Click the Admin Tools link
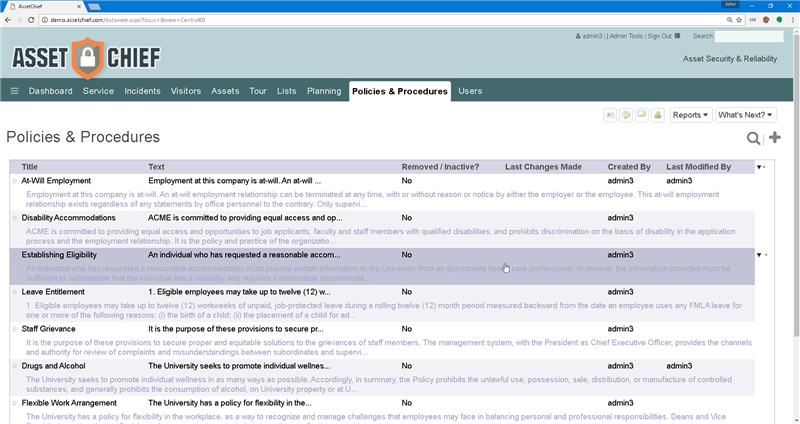Viewport: 800px width, 424px height. (x=626, y=36)
